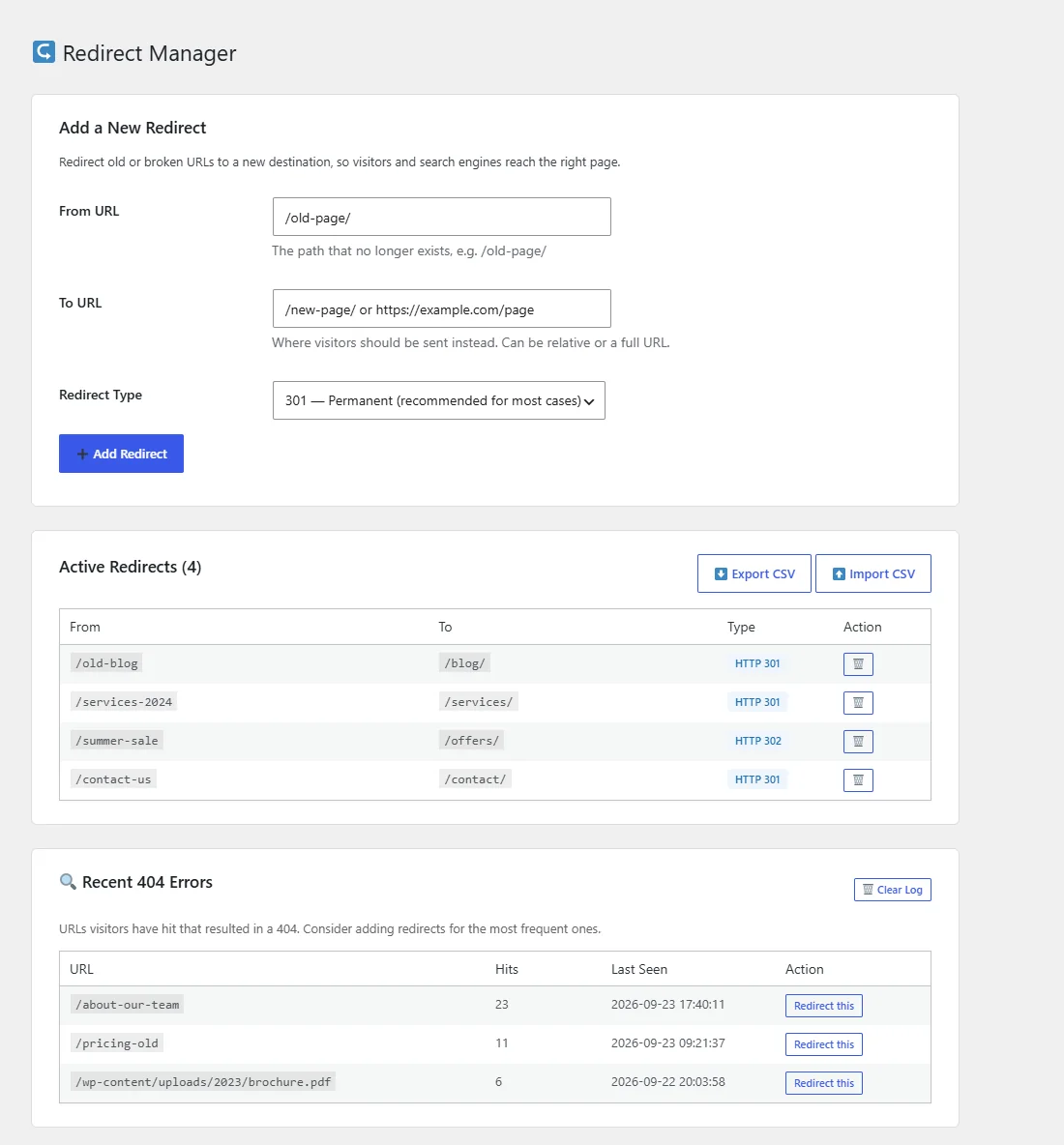
Task: Click the /pricing-old 404 URL
Action: 117,1042
